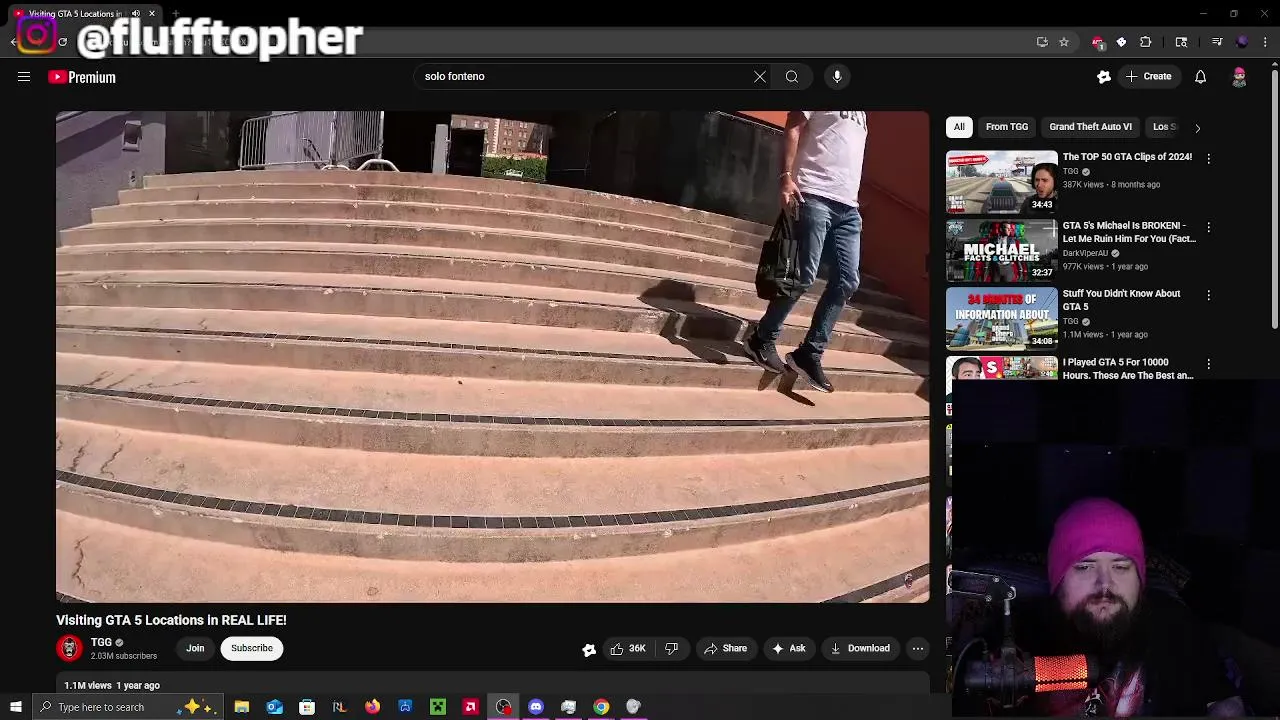Select the 'All' filter chip
The image size is (1280, 720).
959,127
